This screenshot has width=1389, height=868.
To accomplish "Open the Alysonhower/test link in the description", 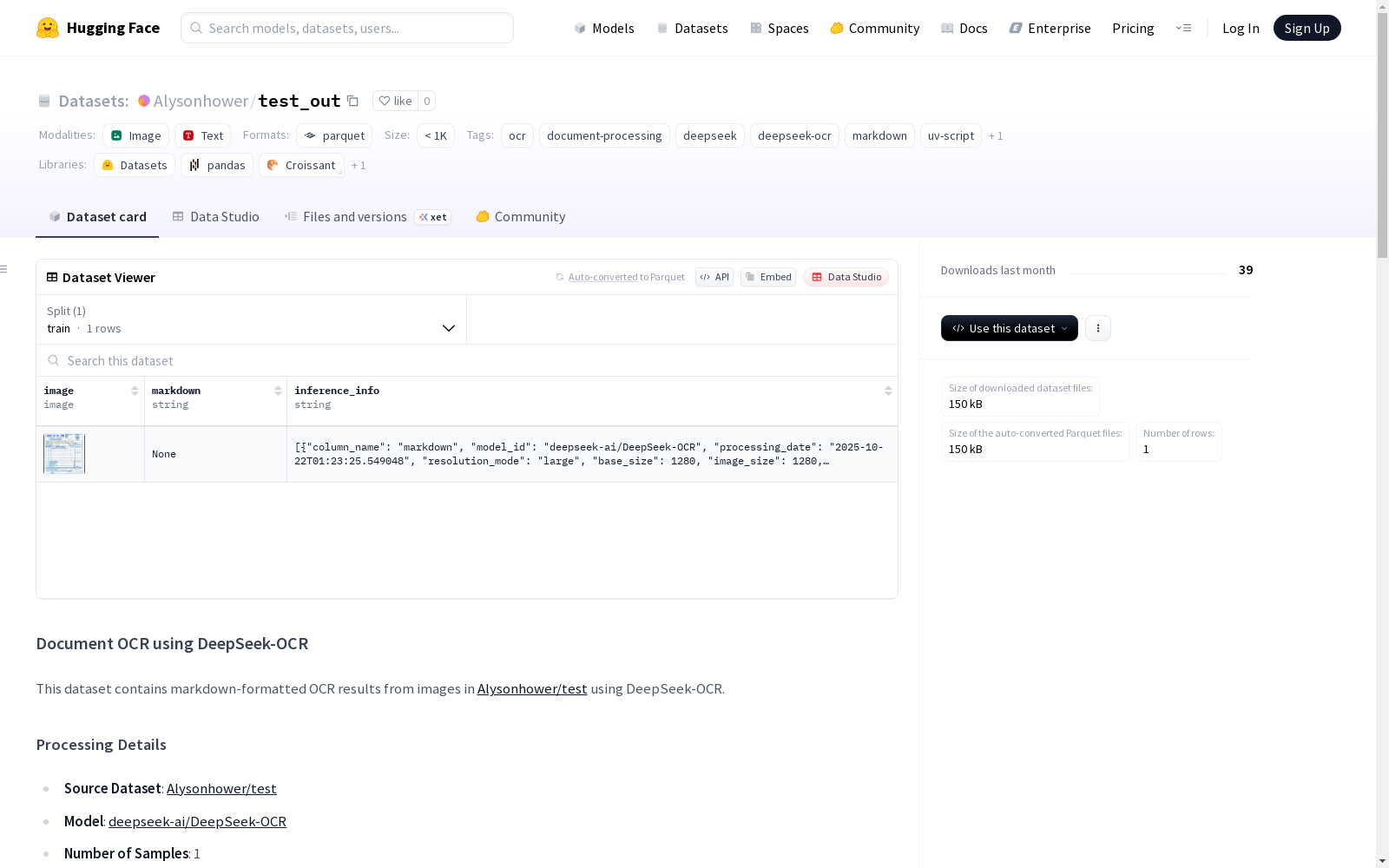I will 532,688.
